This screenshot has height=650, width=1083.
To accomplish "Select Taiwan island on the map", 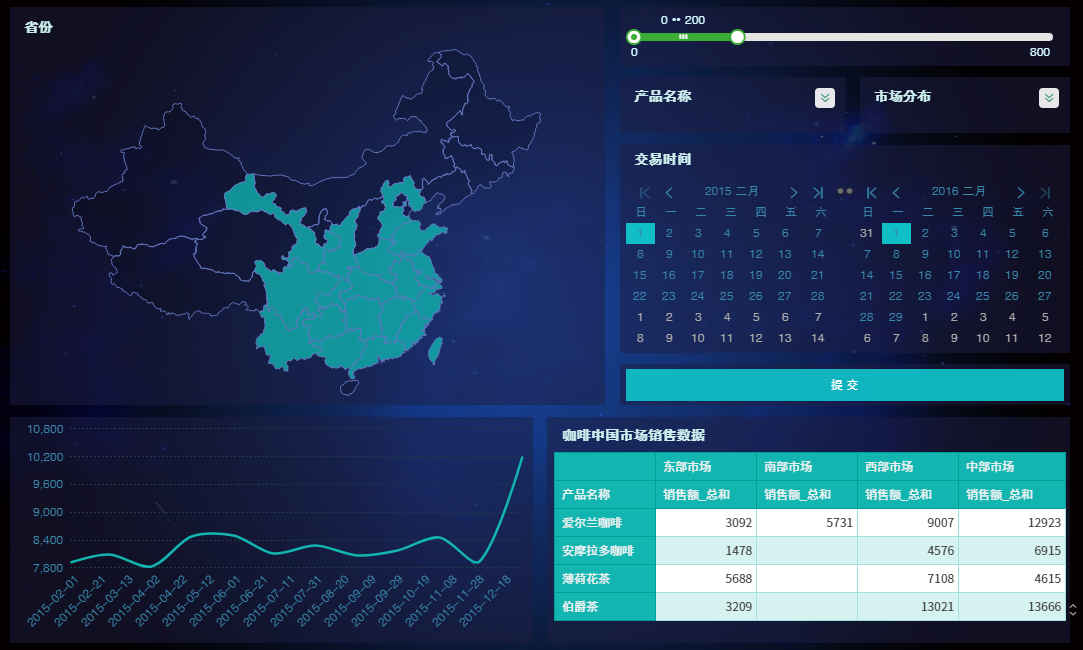I will click(435, 349).
